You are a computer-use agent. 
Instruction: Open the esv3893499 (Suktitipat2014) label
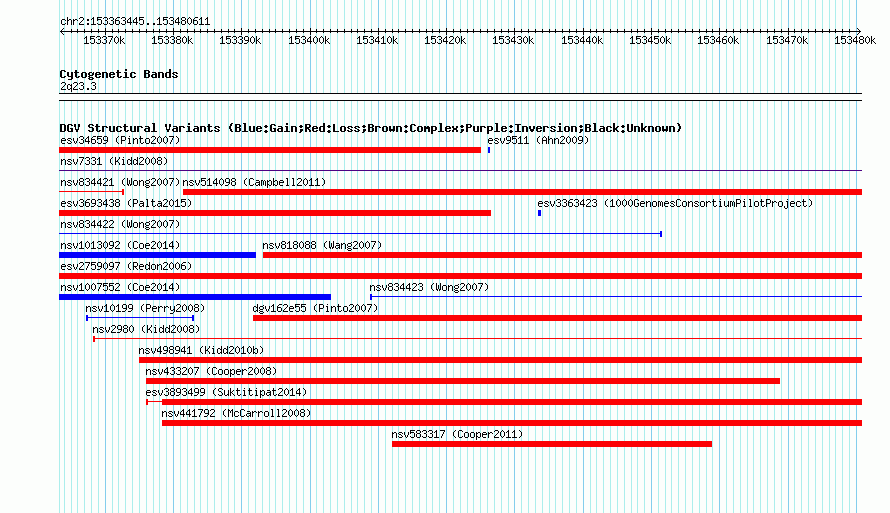pyautogui.click(x=226, y=392)
